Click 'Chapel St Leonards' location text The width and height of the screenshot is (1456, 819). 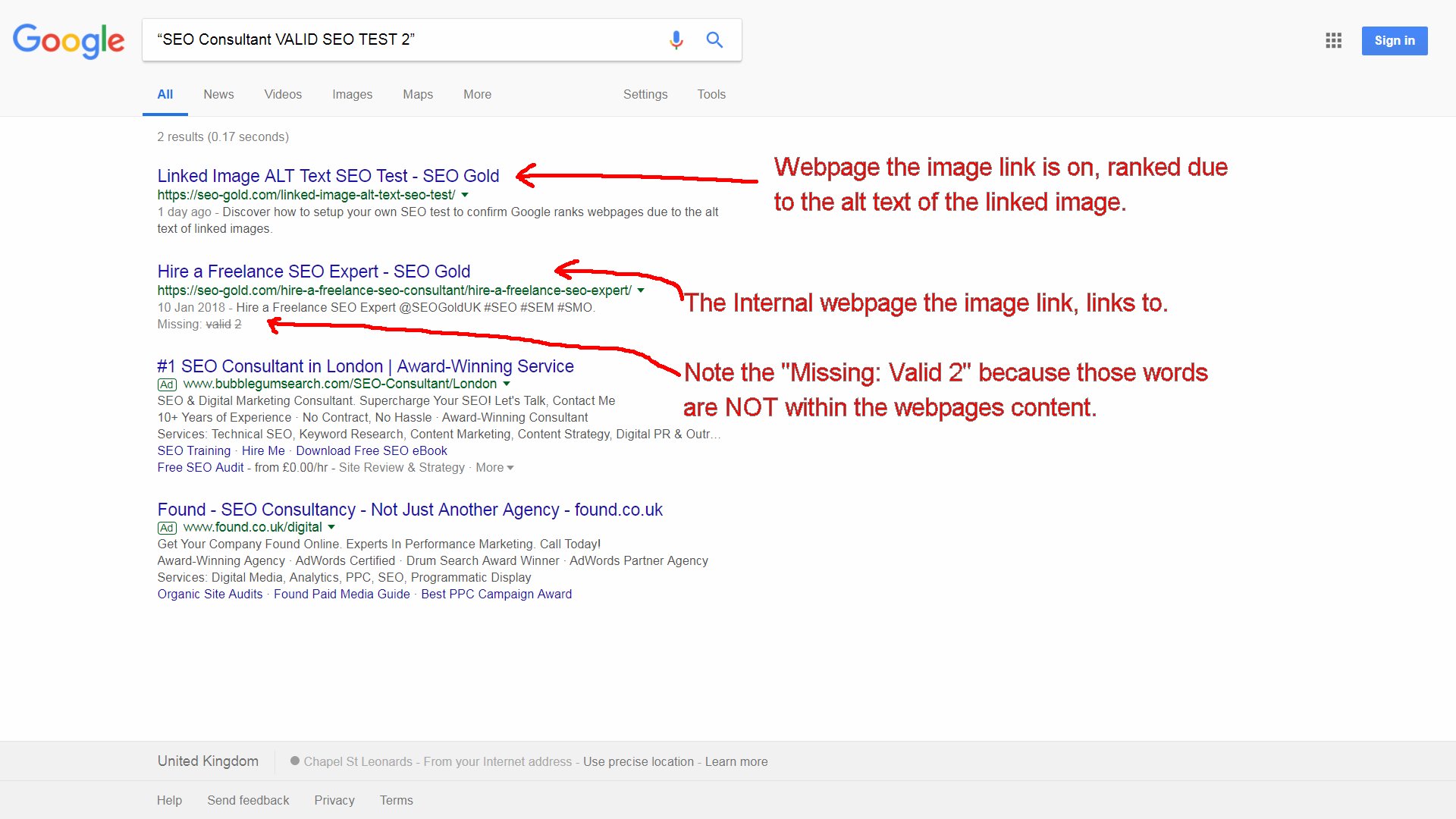click(x=358, y=761)
